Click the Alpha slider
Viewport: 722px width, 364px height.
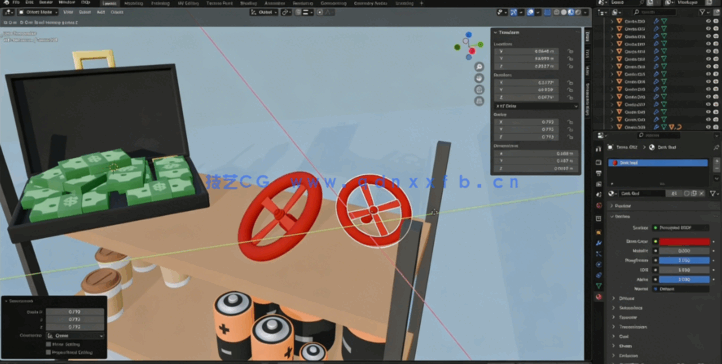coord(684,279)
